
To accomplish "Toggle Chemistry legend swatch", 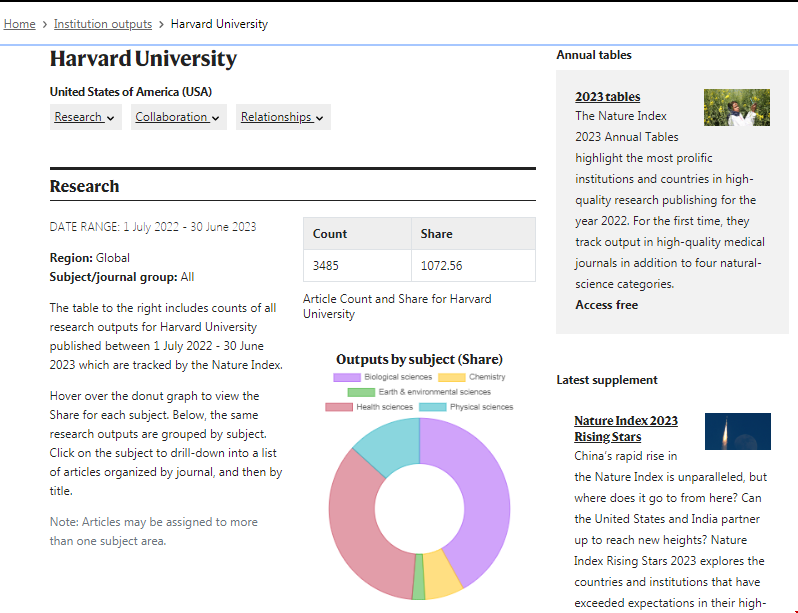I will (x=452, y=377).
